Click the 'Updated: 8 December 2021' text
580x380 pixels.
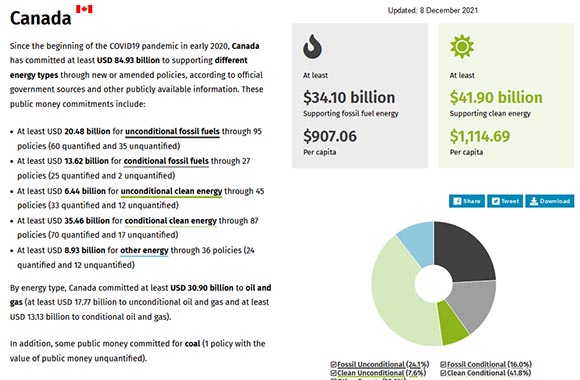point(433,10)
